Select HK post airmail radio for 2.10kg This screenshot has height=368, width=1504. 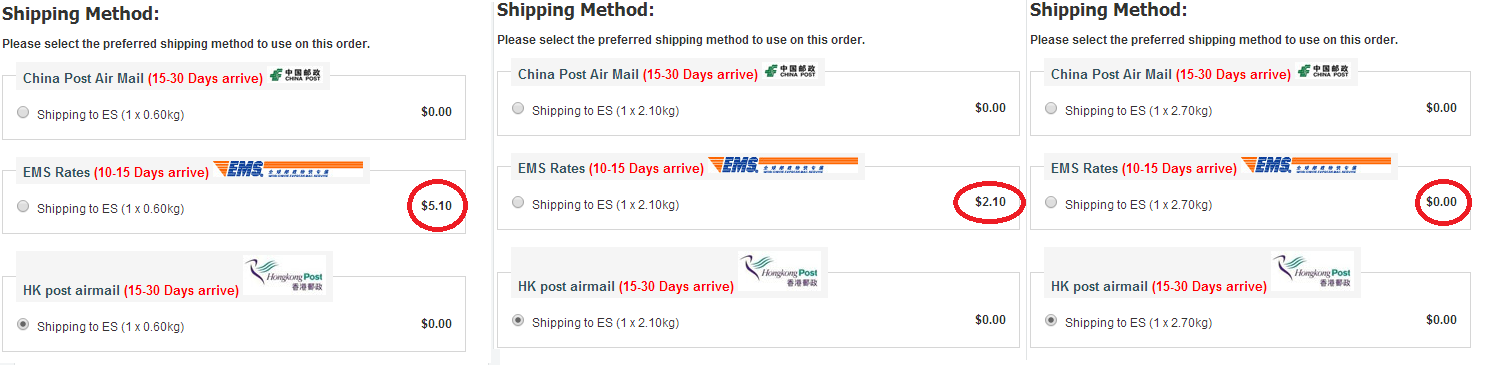[x=518, y=320]
